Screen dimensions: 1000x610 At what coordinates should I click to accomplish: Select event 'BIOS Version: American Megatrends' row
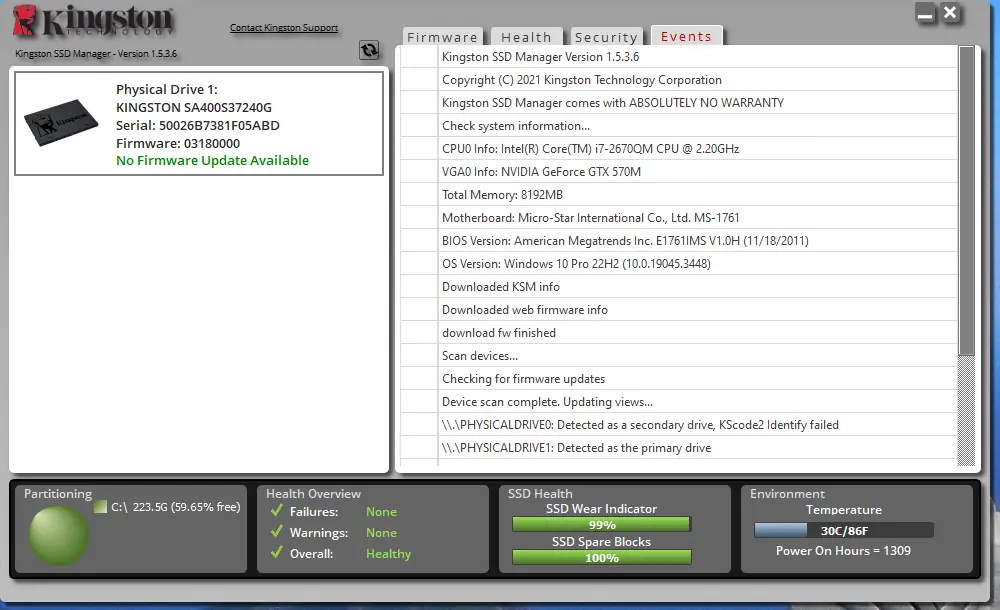pyautogui.click(x=679, y=241)
